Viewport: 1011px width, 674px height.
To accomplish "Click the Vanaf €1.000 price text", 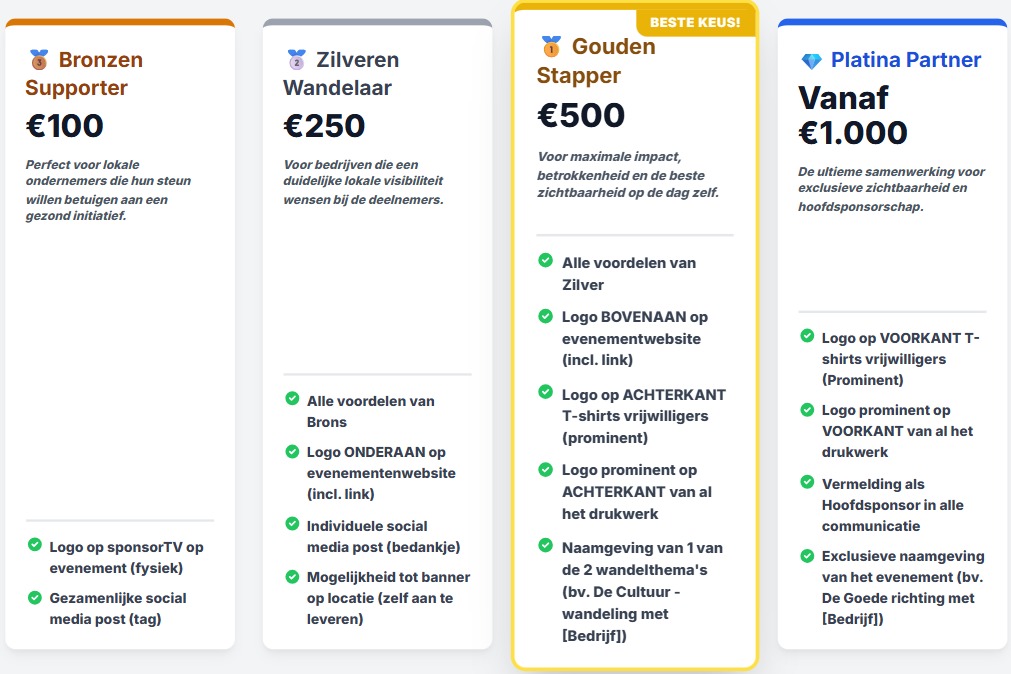I will 853,115.
